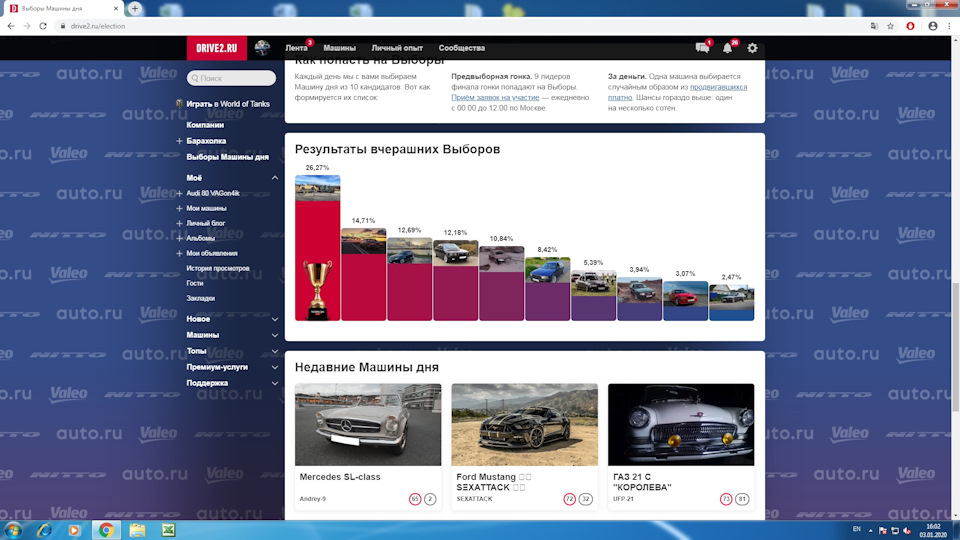Open a new browser tab
Screen dimensions: 960x540
[135, 9]
